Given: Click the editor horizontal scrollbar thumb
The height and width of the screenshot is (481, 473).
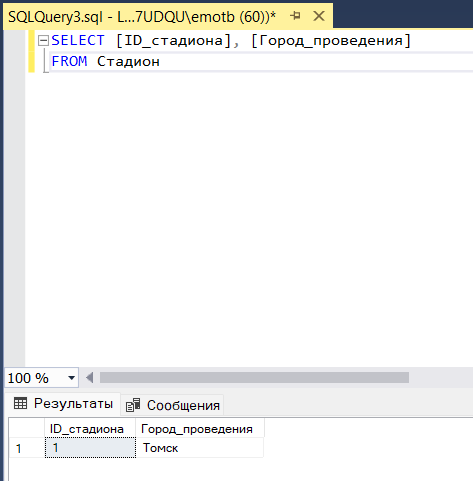Looking at the screenshot, I should [x=254, y=378].
